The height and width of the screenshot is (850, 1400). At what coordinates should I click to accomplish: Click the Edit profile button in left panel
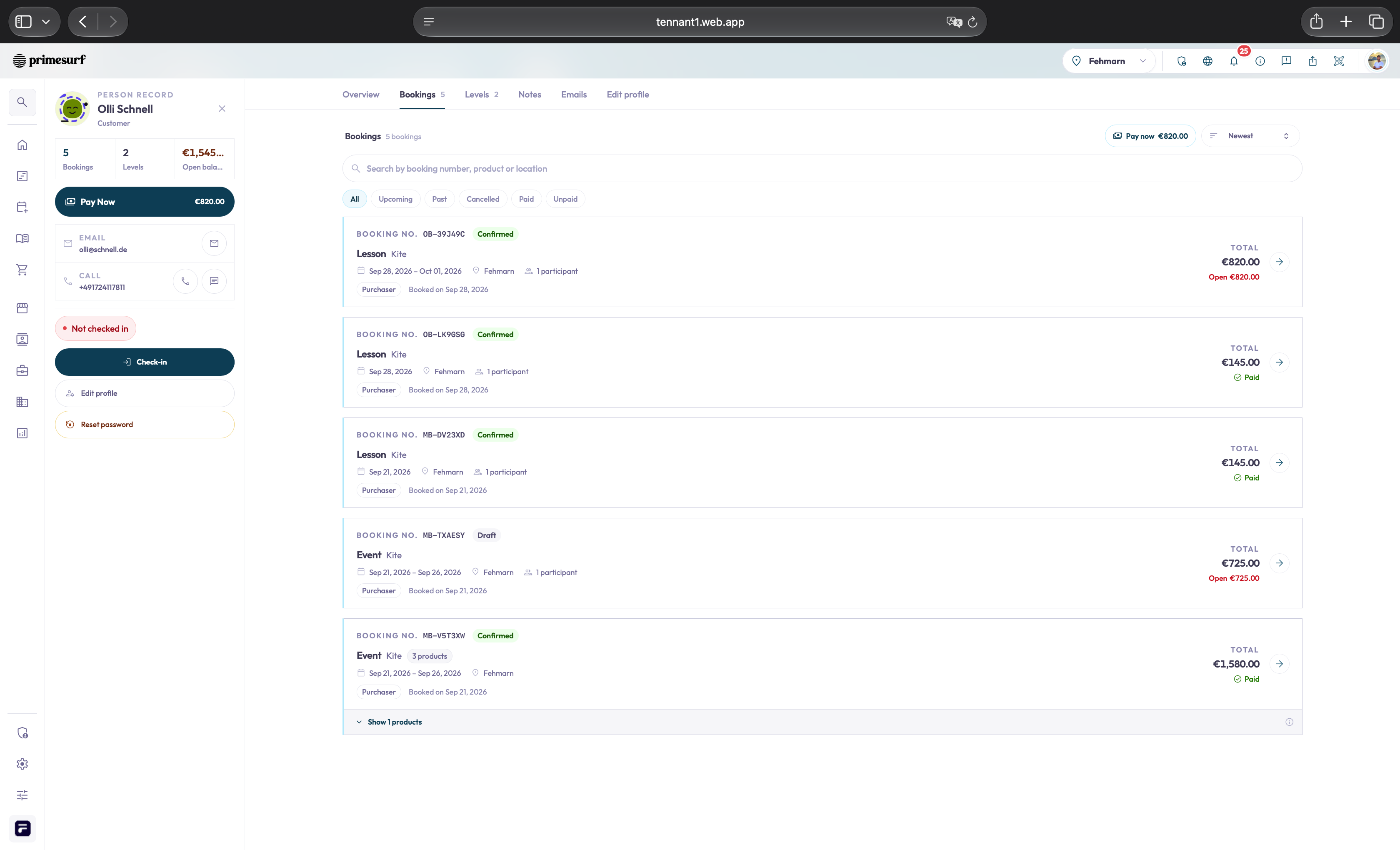tap(145, 393)
